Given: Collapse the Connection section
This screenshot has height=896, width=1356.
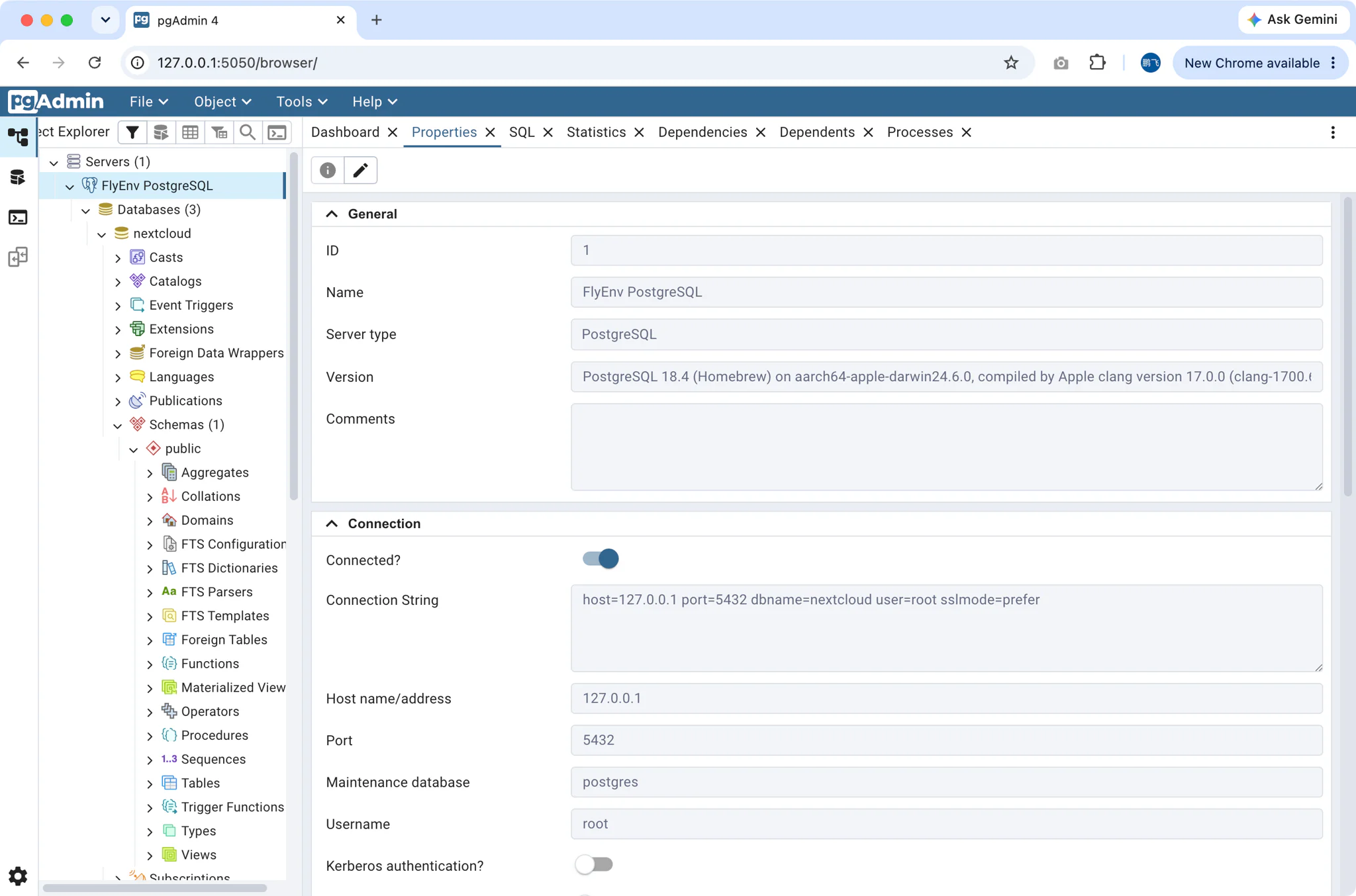Looking at the screenshot, I should pyautogui.click(x=332, y=523).
